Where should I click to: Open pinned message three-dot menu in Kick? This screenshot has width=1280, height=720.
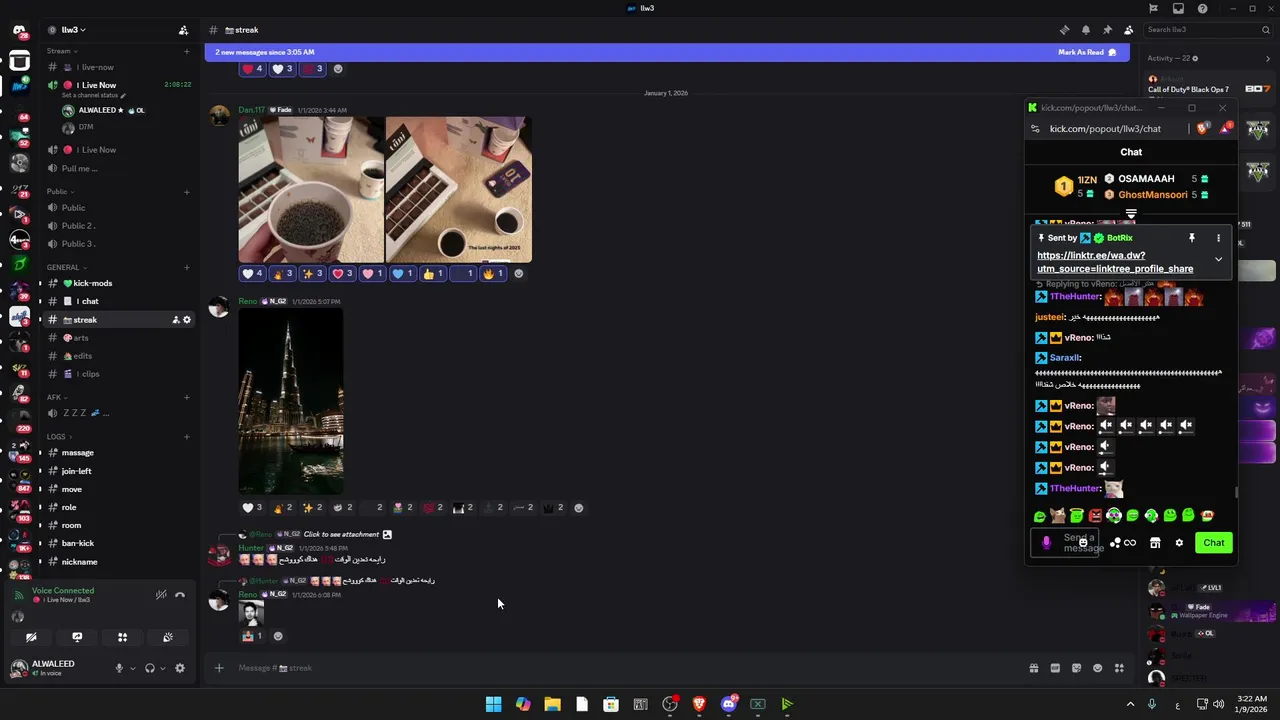1218,238
